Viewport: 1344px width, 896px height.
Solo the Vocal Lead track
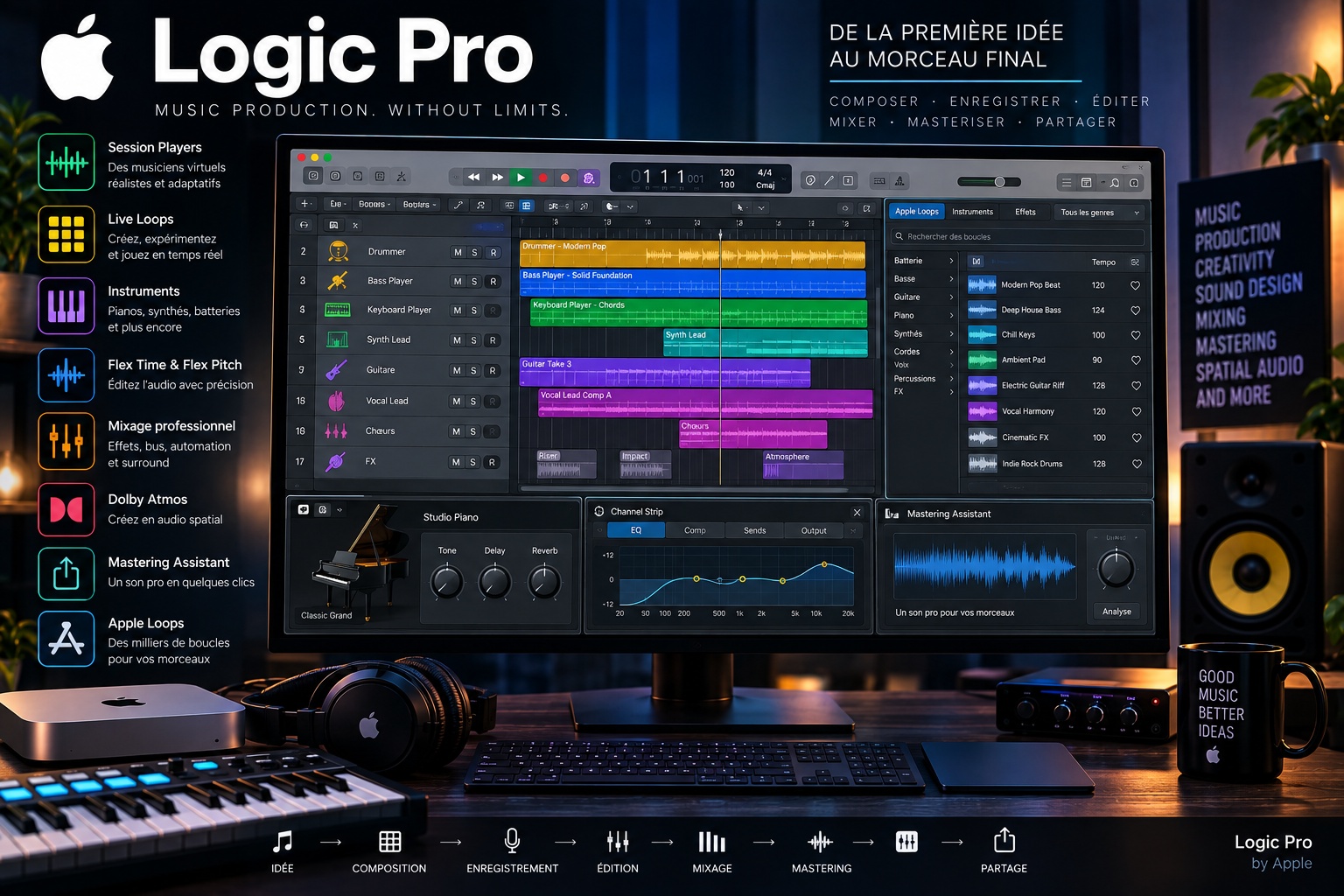pos(474,402)
